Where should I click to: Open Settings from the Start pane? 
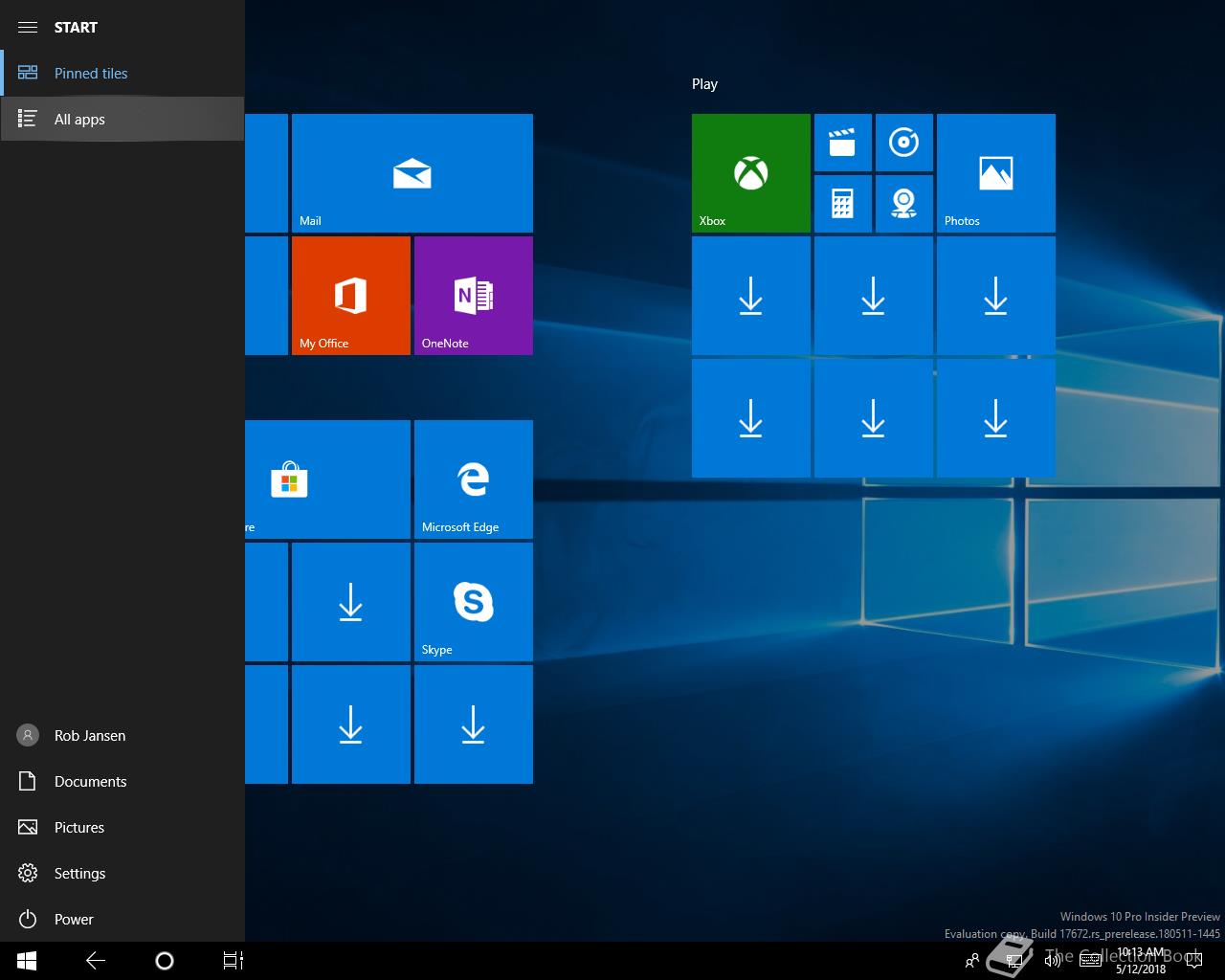122,873
